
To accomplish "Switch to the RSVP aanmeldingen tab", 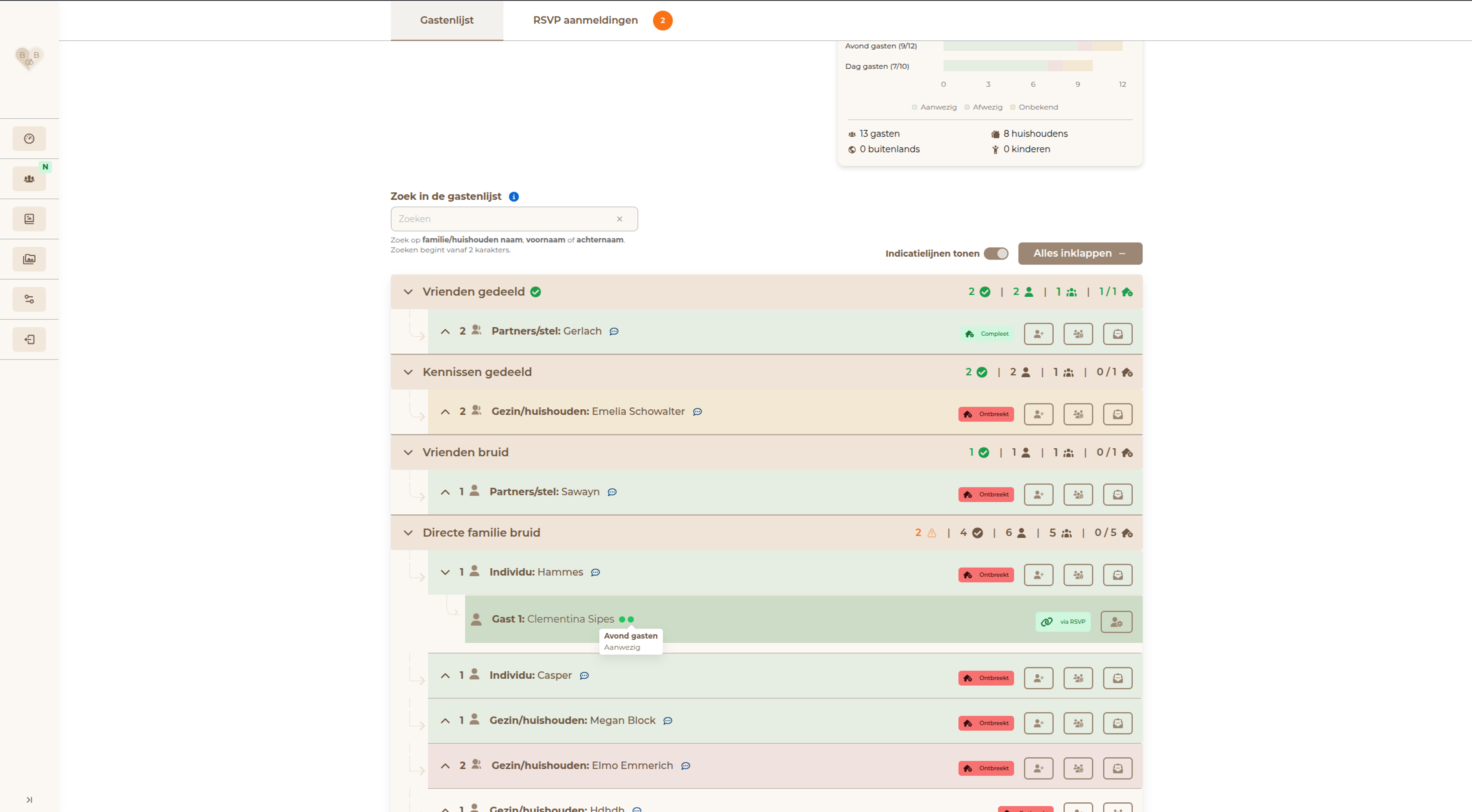I will click(x=602, y=21).
